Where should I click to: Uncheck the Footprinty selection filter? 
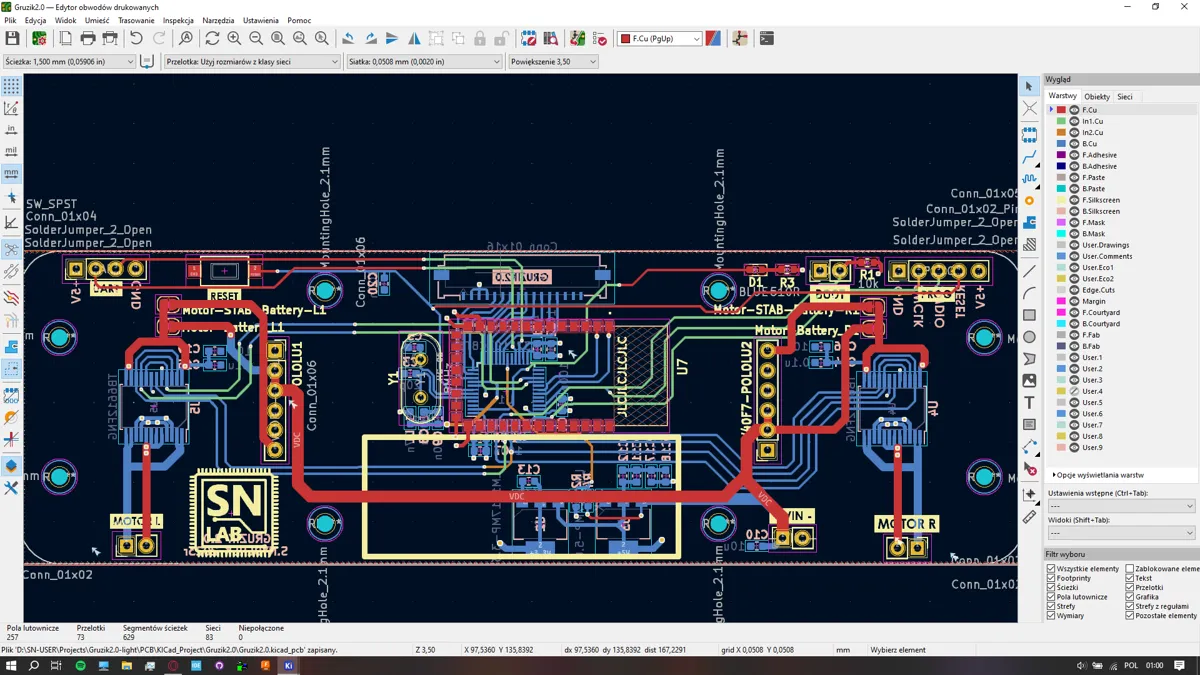pyautogui.click(x=1052, y=578)
